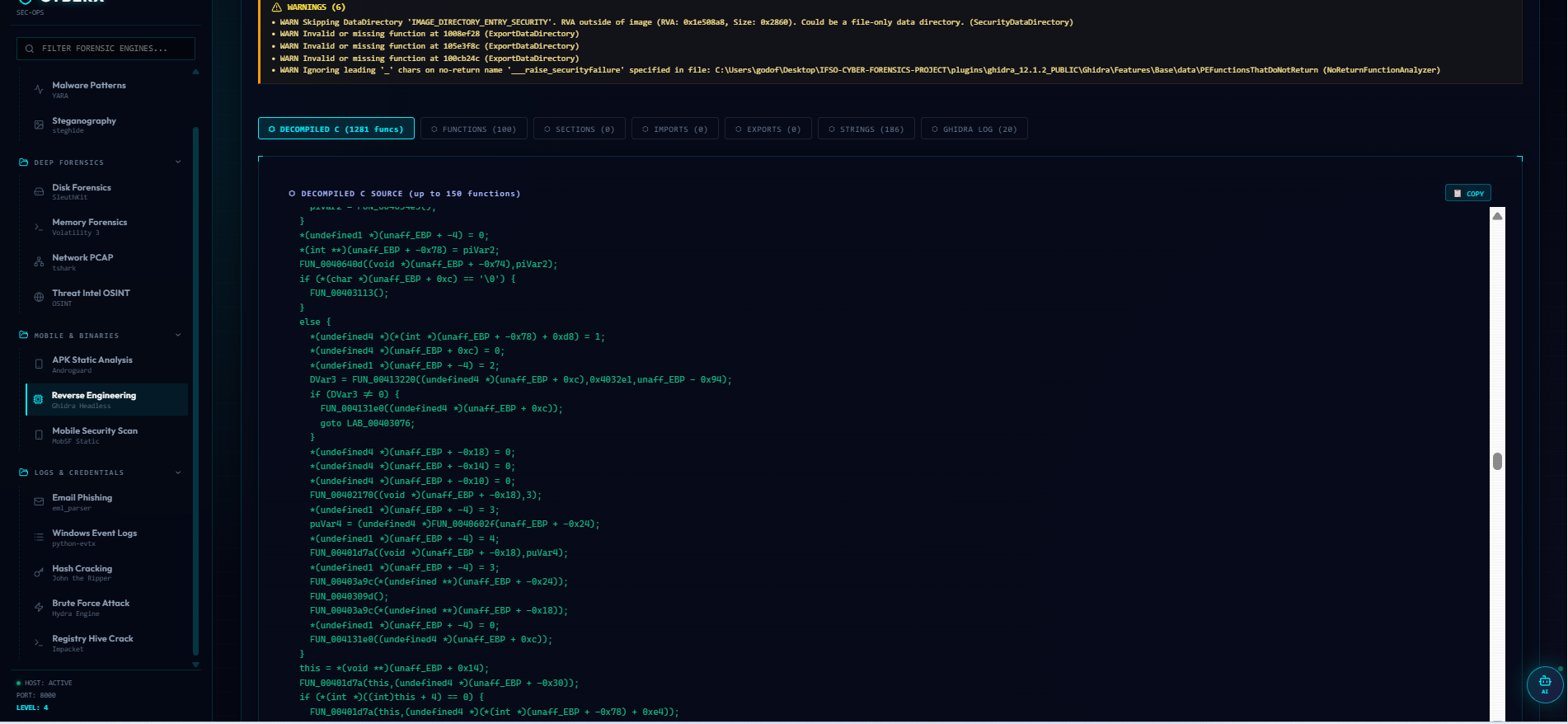Viewport: 1568px width, 724px height.
Task: Click the sidebar scroll-down arrow
Action: 195,664
